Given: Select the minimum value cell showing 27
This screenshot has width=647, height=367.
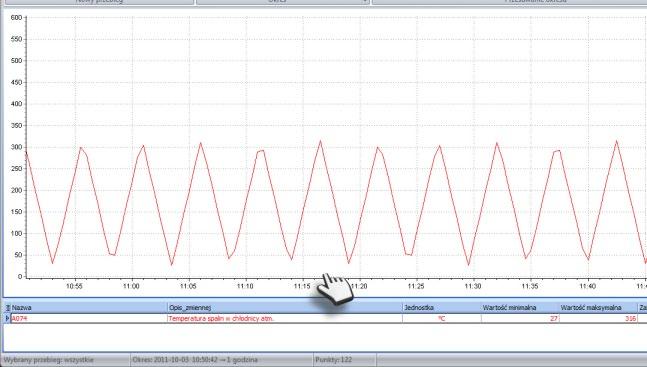Looking at the screenshot, I should (520, 318).
